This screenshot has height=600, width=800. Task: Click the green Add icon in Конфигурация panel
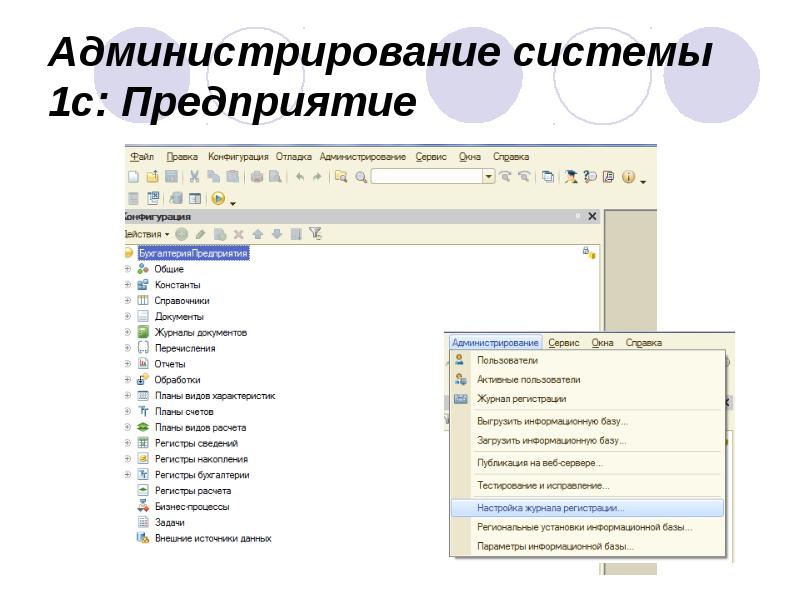pos(182,234)
